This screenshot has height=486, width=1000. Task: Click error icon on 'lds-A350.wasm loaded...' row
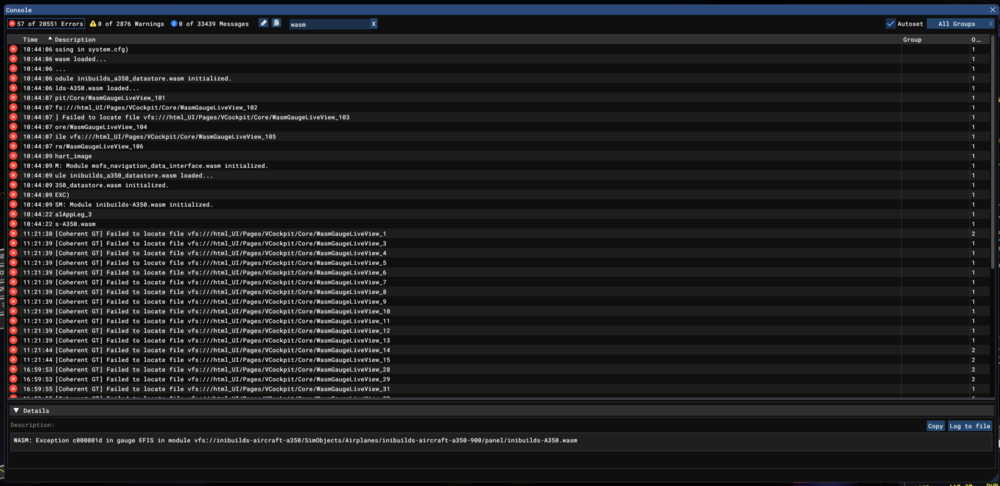pyautogui.click(x=13, y=88)
